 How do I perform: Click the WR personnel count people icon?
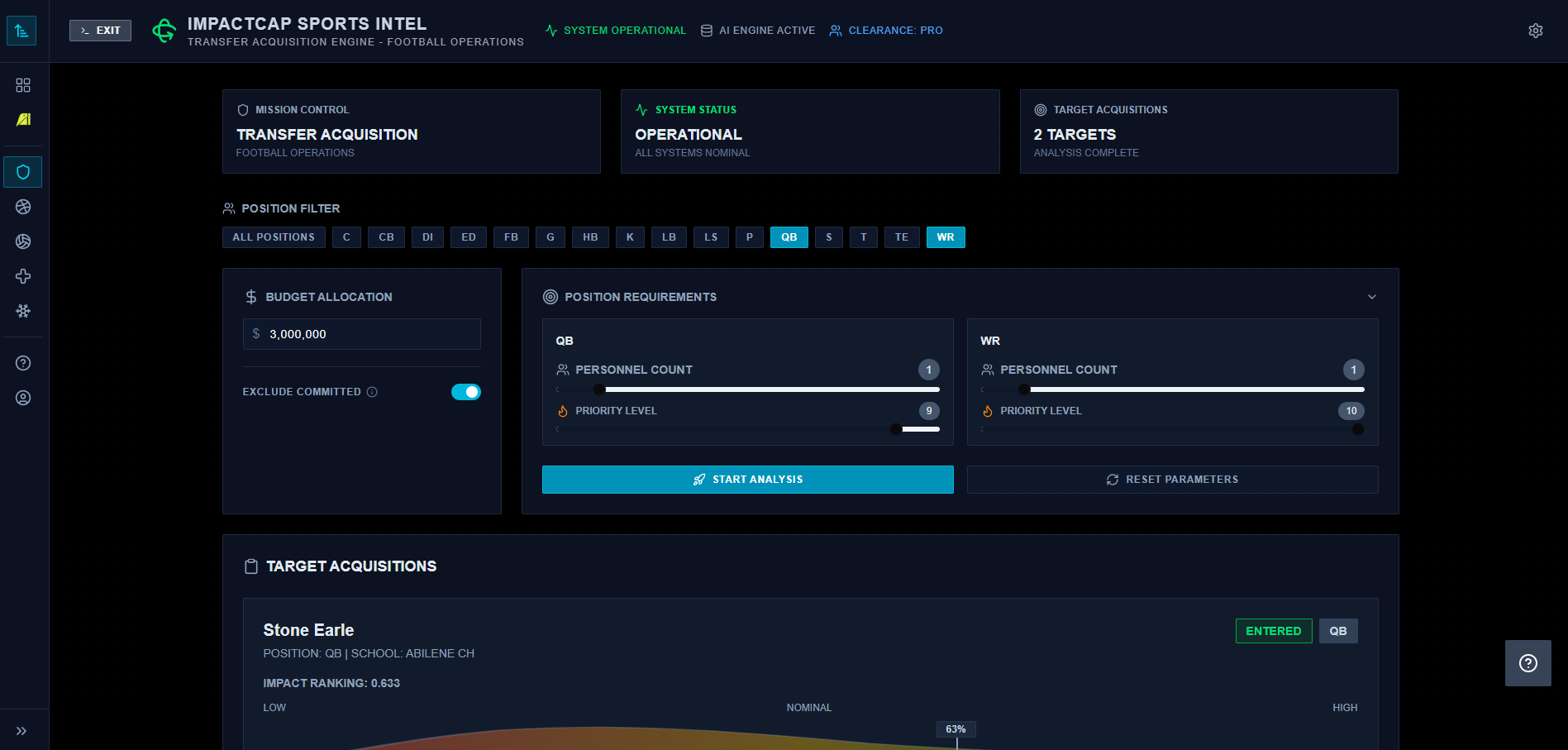(988, 370)
